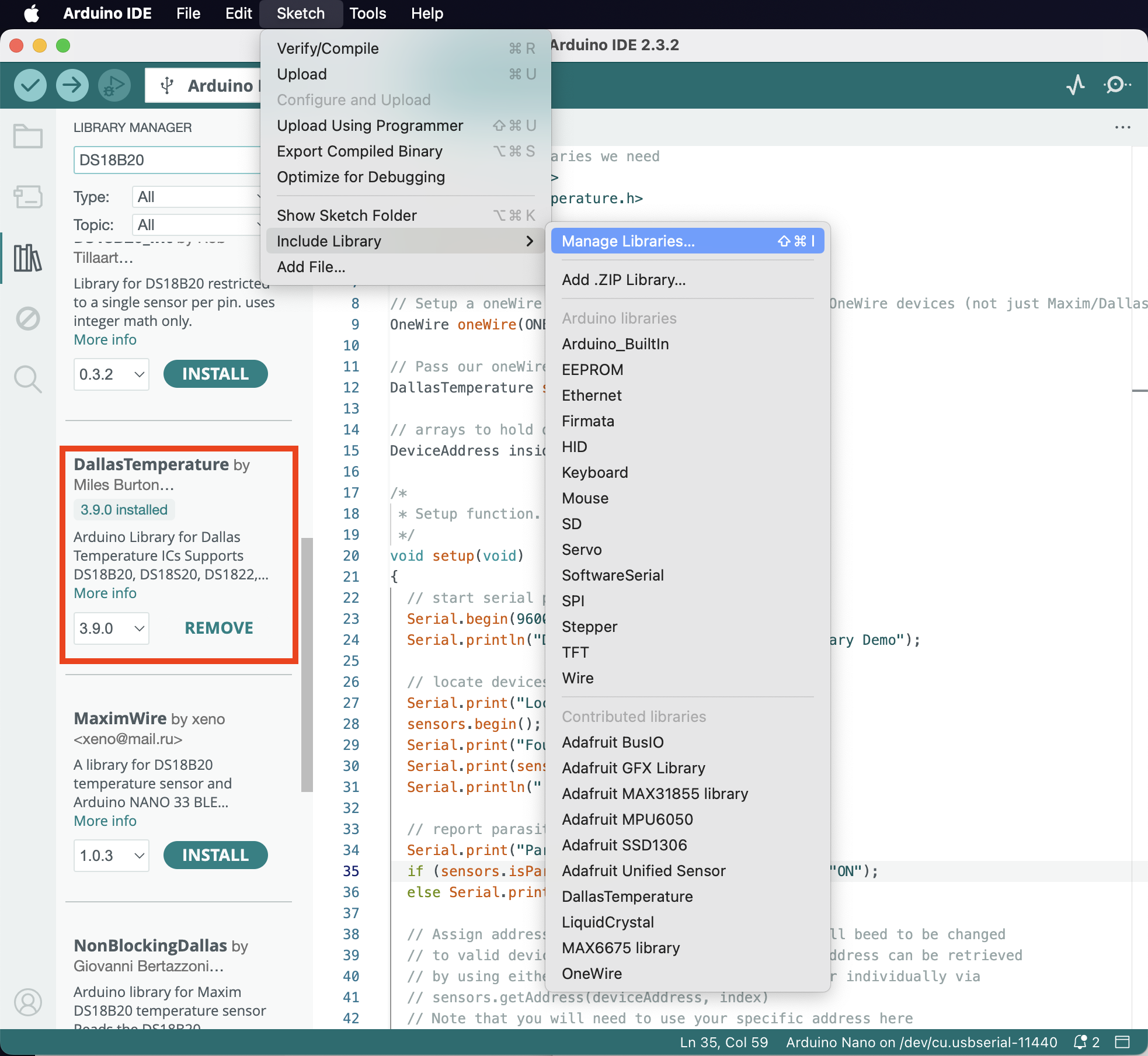The width and height of the screenshot is (1148, 1056).
Task: Include the EEPROM library
Action: 687,370
